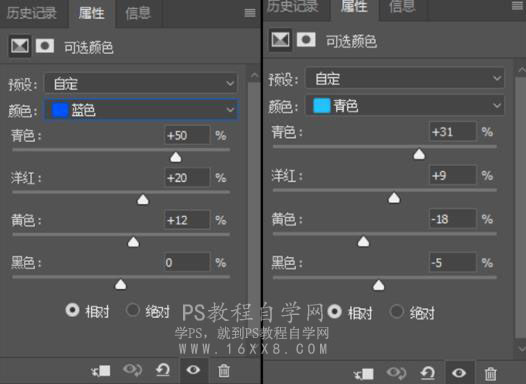
Task: Click the layer mask icon in left panel
Action: 45,46
